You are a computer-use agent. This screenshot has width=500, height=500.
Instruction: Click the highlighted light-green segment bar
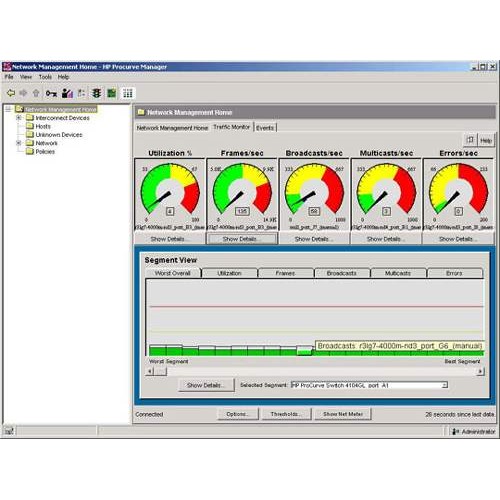coord(304,351)
